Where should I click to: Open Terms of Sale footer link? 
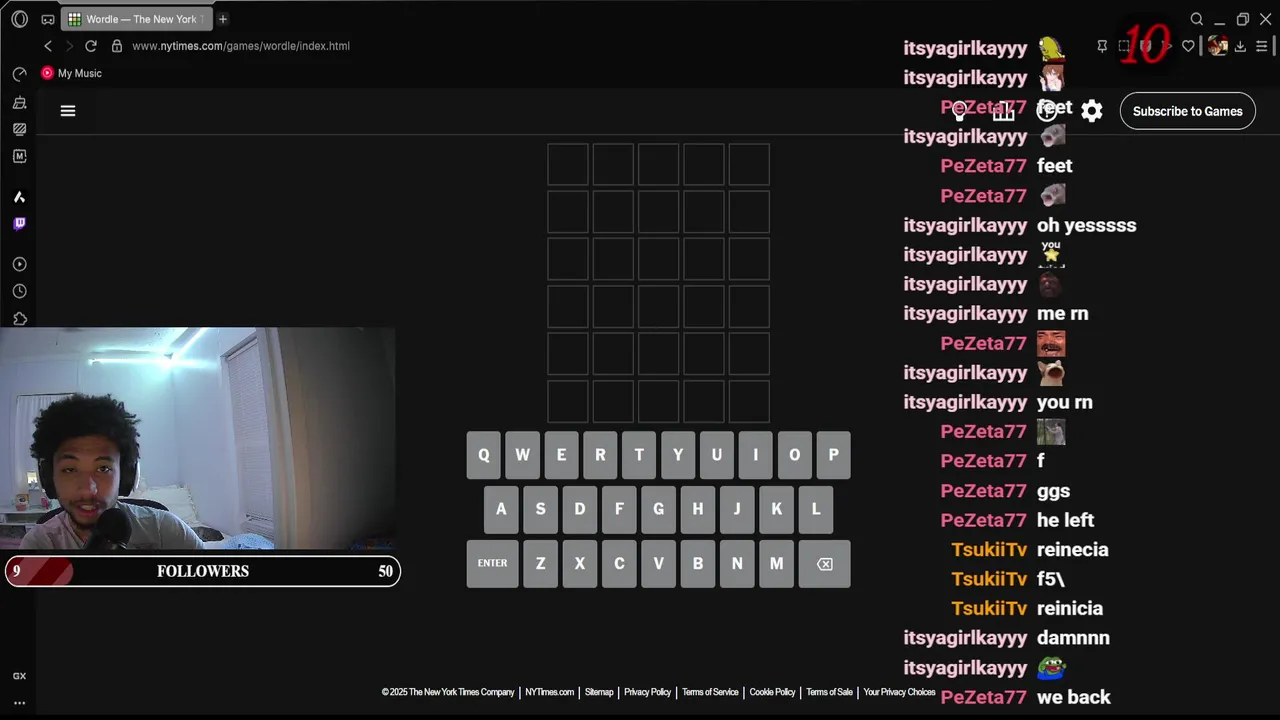pos(829,692)
